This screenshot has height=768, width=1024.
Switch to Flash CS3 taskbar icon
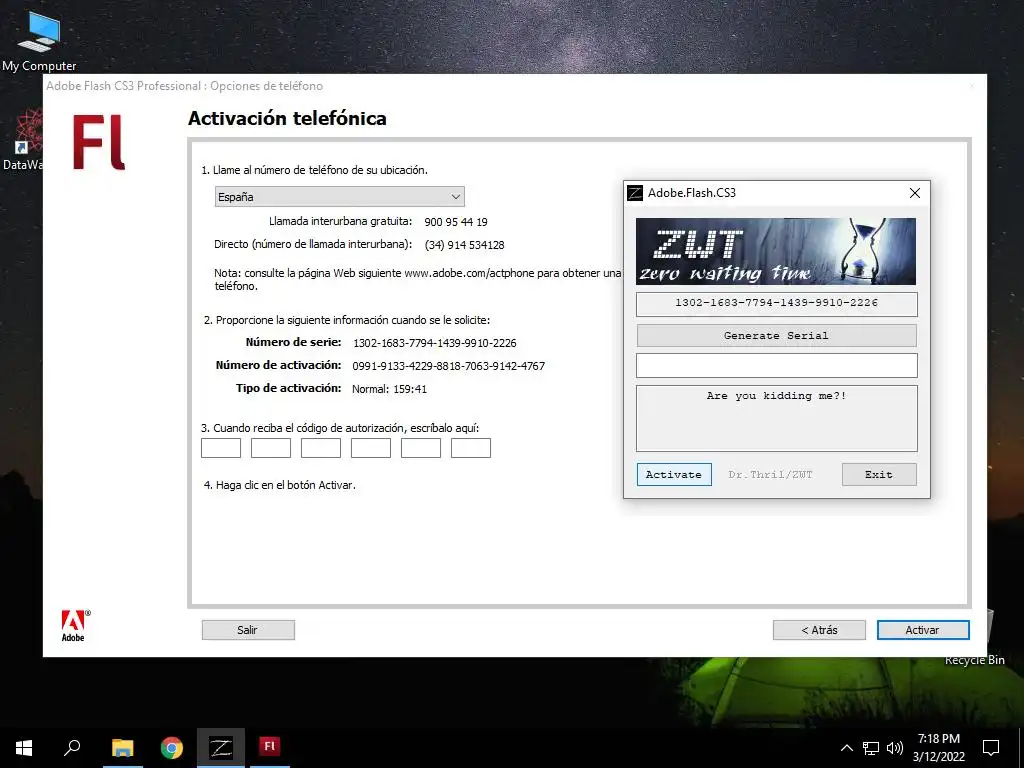tap(269, 748)
